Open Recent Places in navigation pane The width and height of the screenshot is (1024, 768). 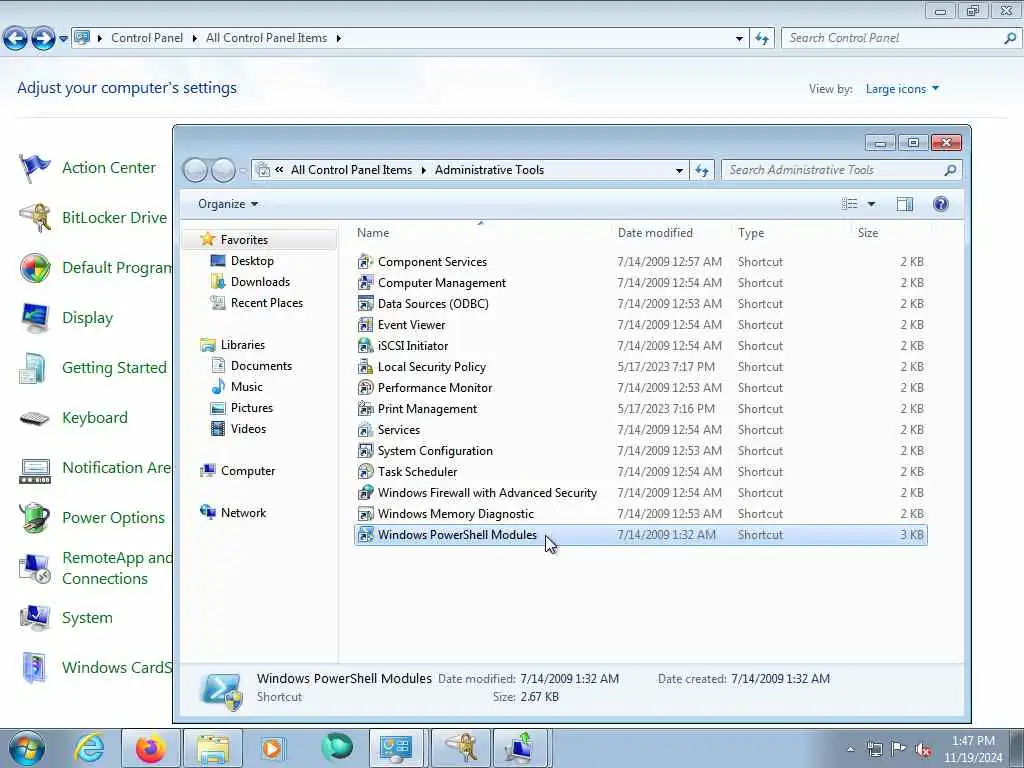pos(266,303)
